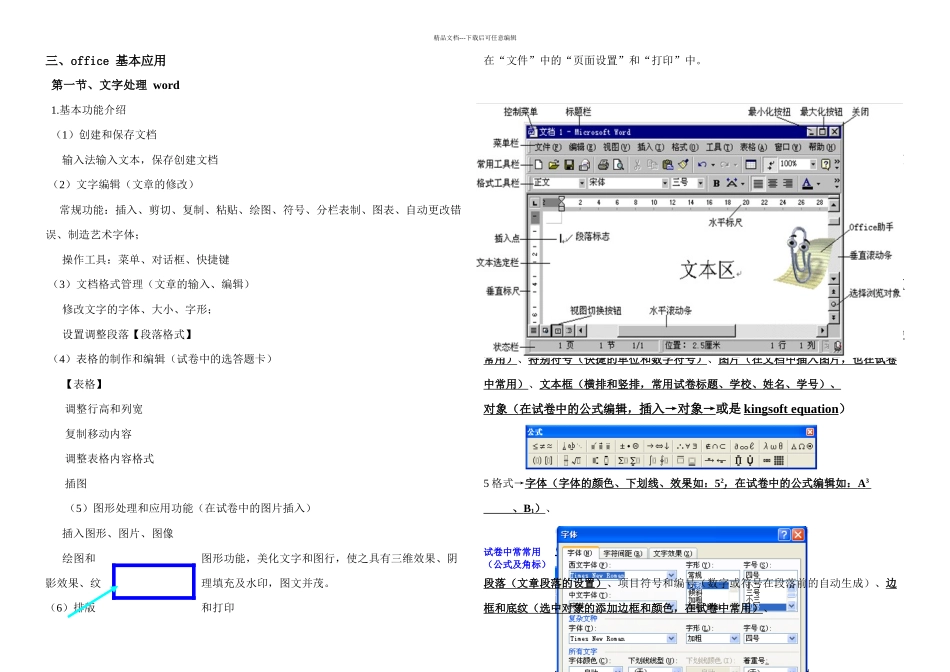Expand the Undo history dropdown arrow

click(x=712, y=165)
